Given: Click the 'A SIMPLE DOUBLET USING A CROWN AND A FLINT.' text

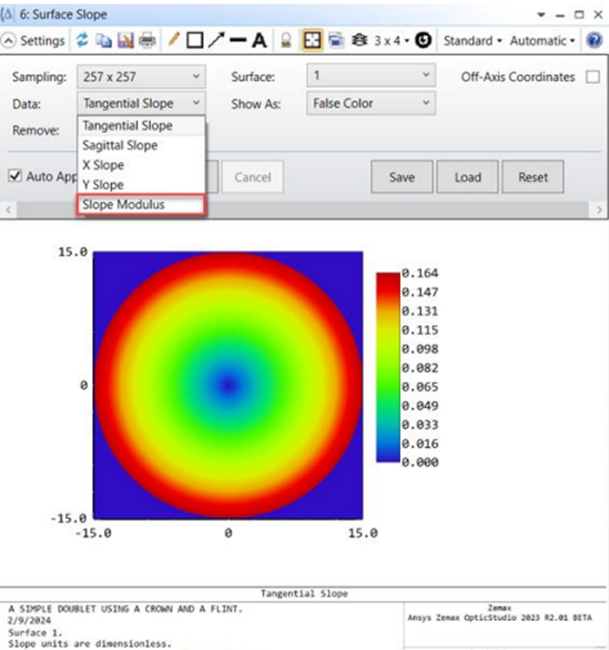Looking at the screenshot, I should pyautogui.click(x=125, y=609).
